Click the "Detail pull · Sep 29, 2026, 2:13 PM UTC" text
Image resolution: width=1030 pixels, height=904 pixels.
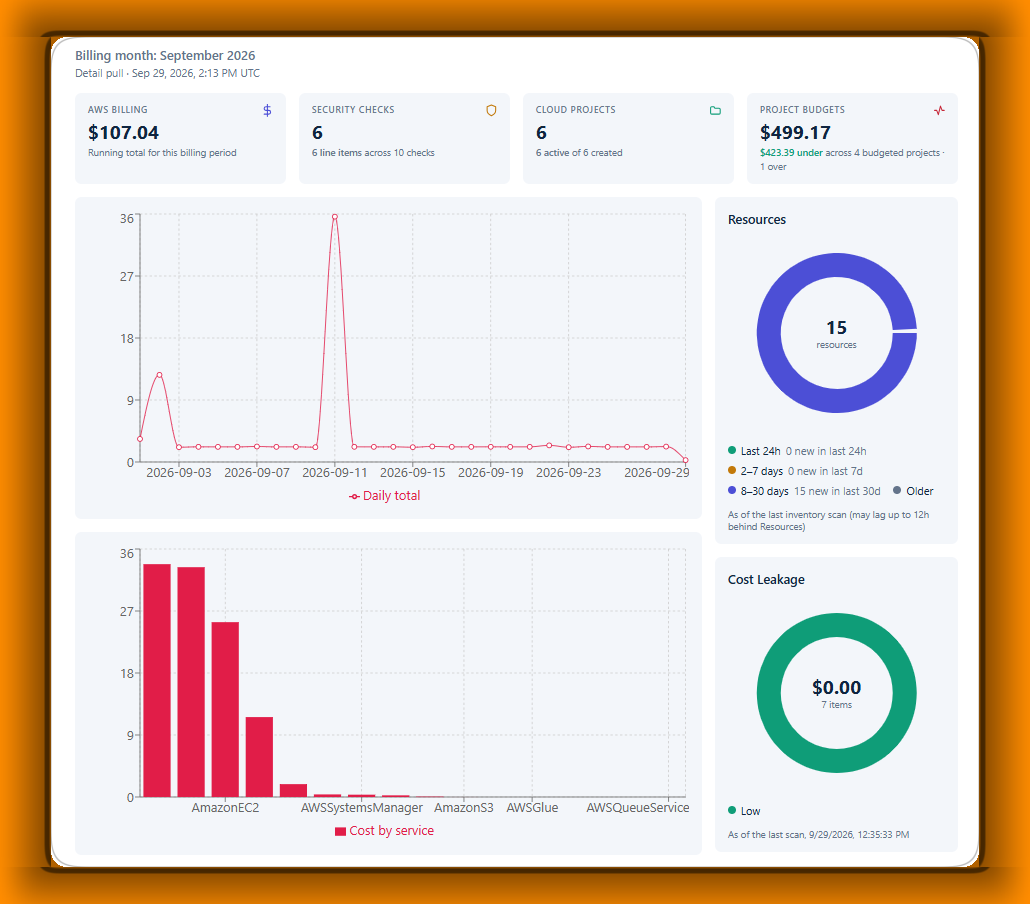click(x=168, y=73)
